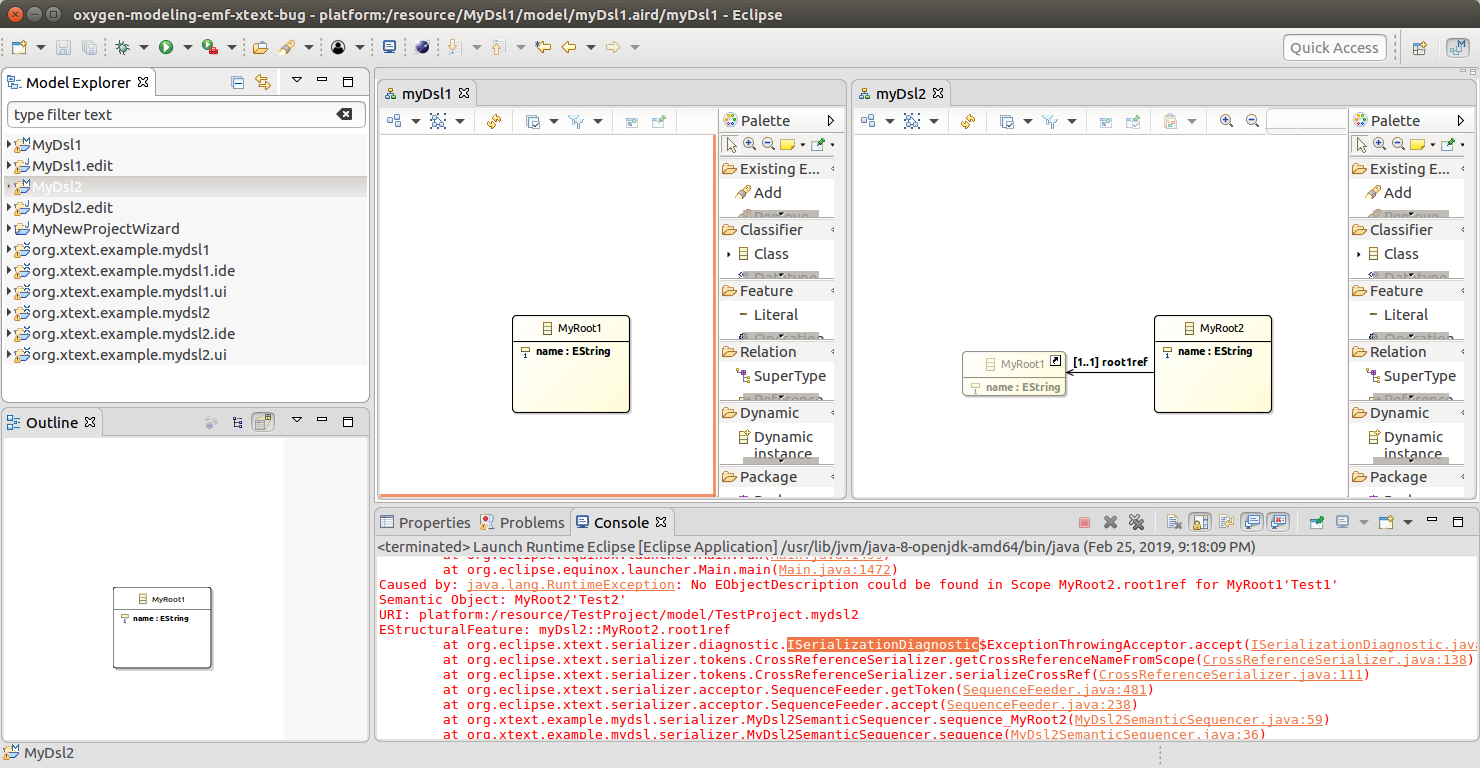Select the arrow selection tool in myDsl1 palette
The height and width of the screenshot is (768, 1480).
tap(732, 145)
